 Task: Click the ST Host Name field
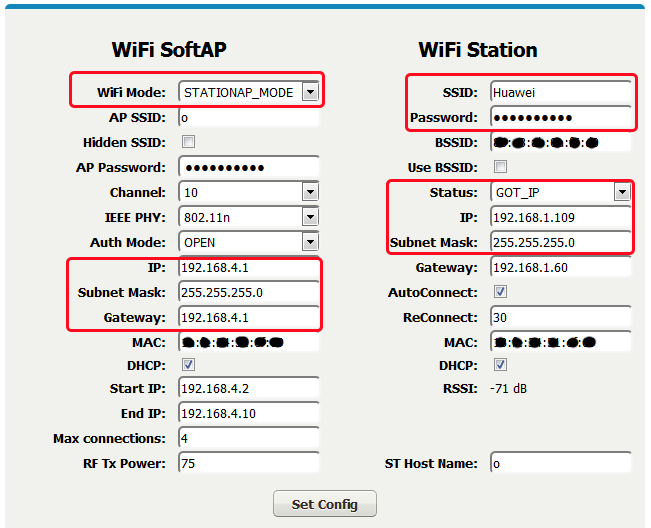561,463
